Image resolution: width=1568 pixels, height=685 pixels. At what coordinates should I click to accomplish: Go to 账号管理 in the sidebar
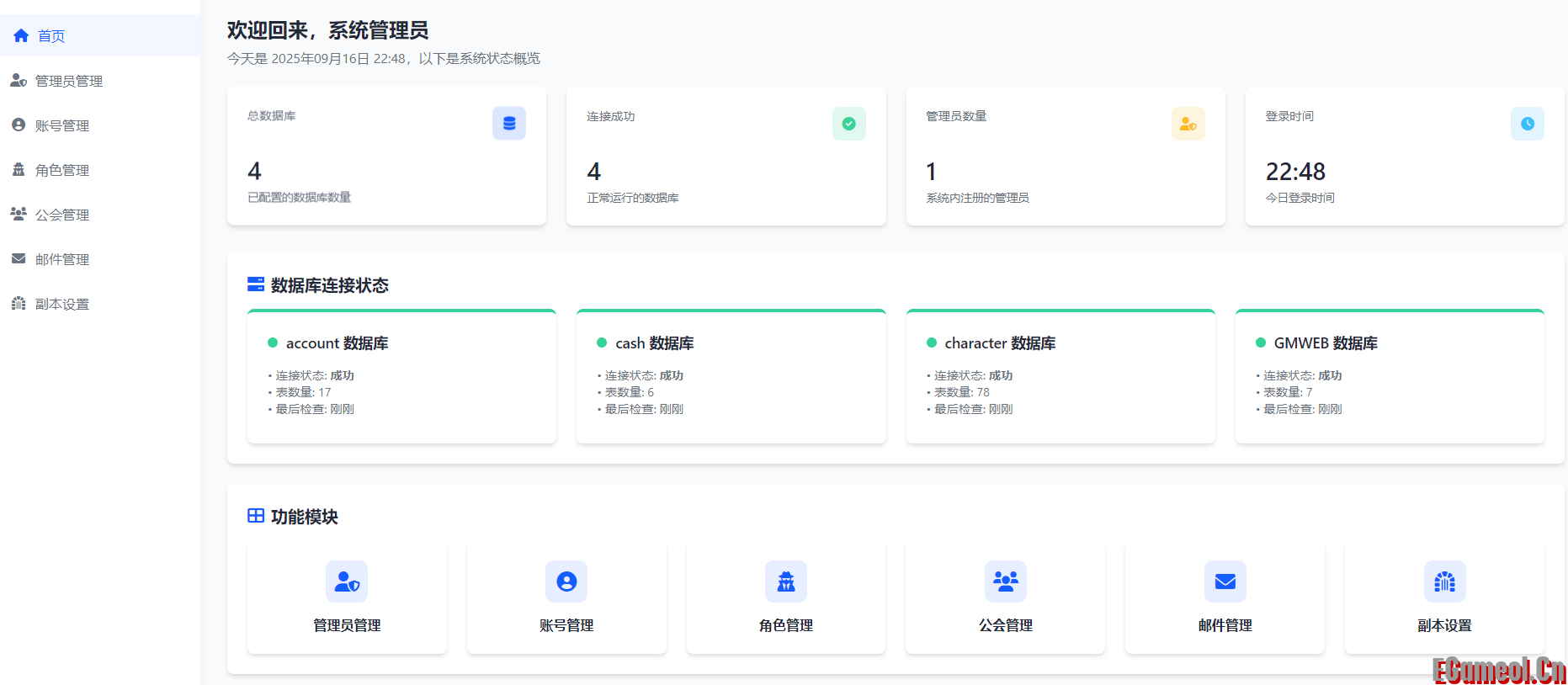click(x=61, y=125)
